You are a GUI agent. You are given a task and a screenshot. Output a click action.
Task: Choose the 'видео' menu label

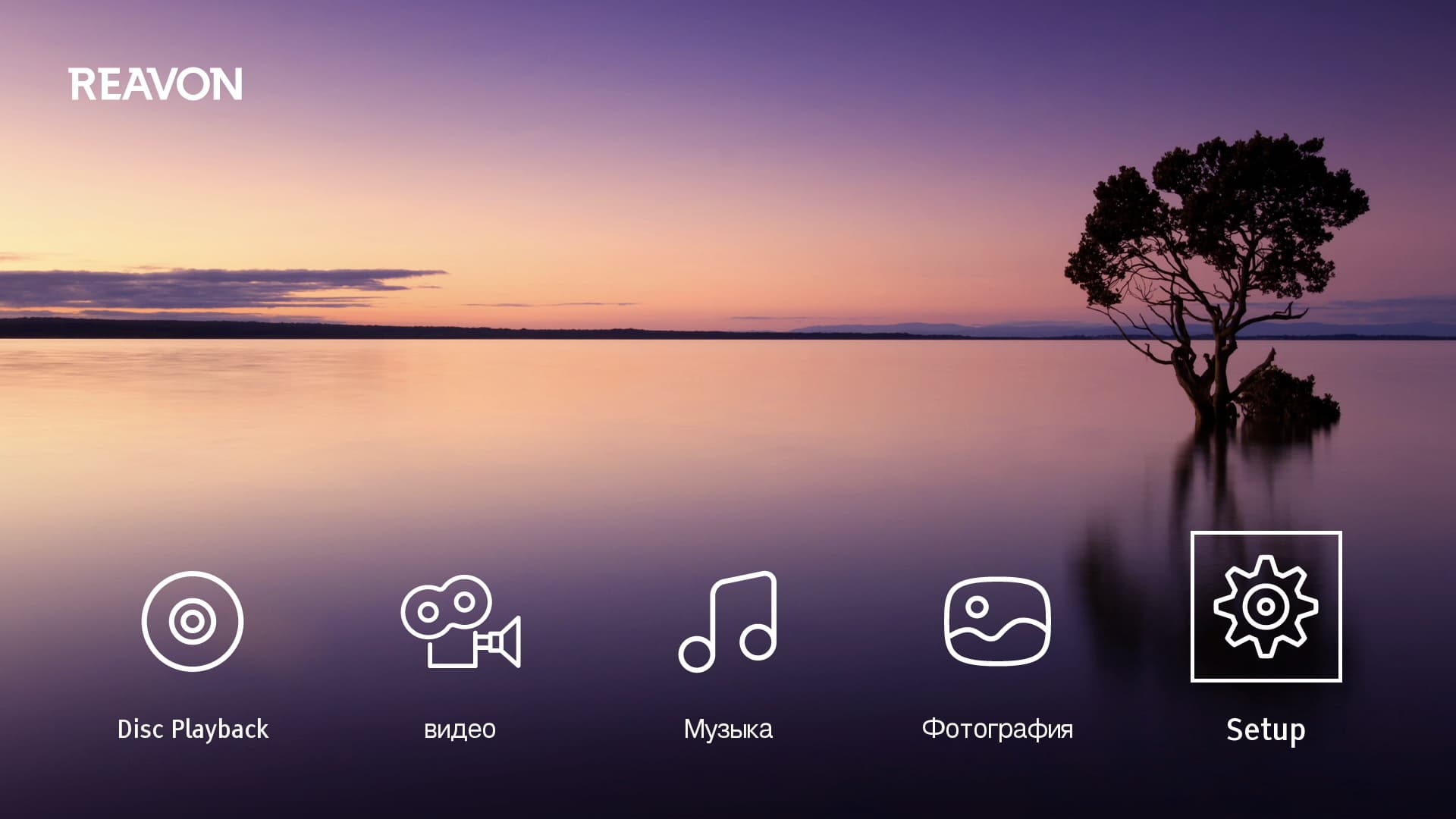[460, 730]
